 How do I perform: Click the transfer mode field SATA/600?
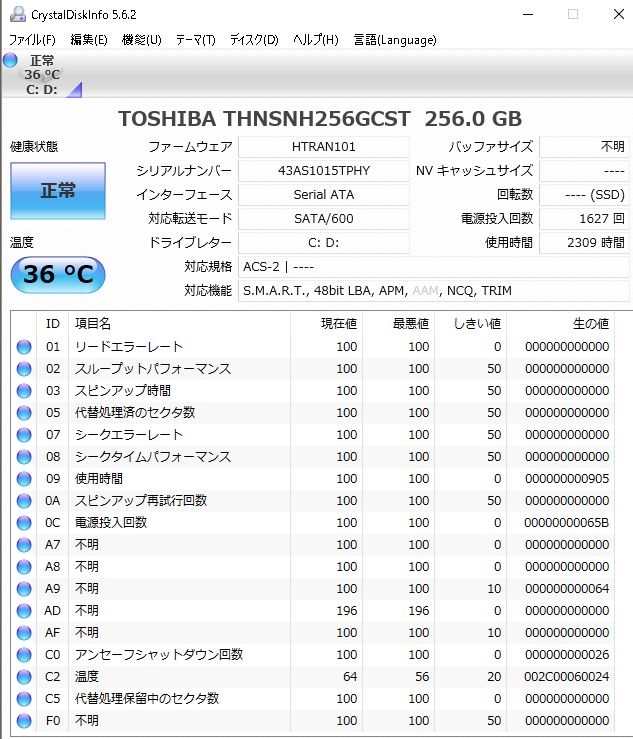pos(323,219)
